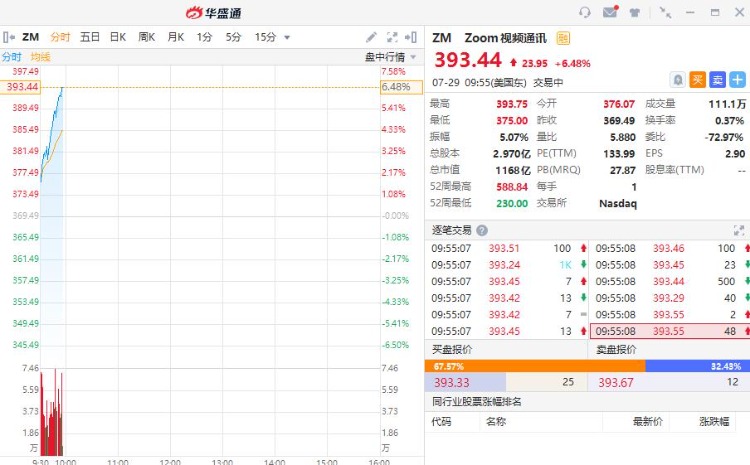Click the blue sell button
Screen dimensions: 750x465
click(717, 79)
